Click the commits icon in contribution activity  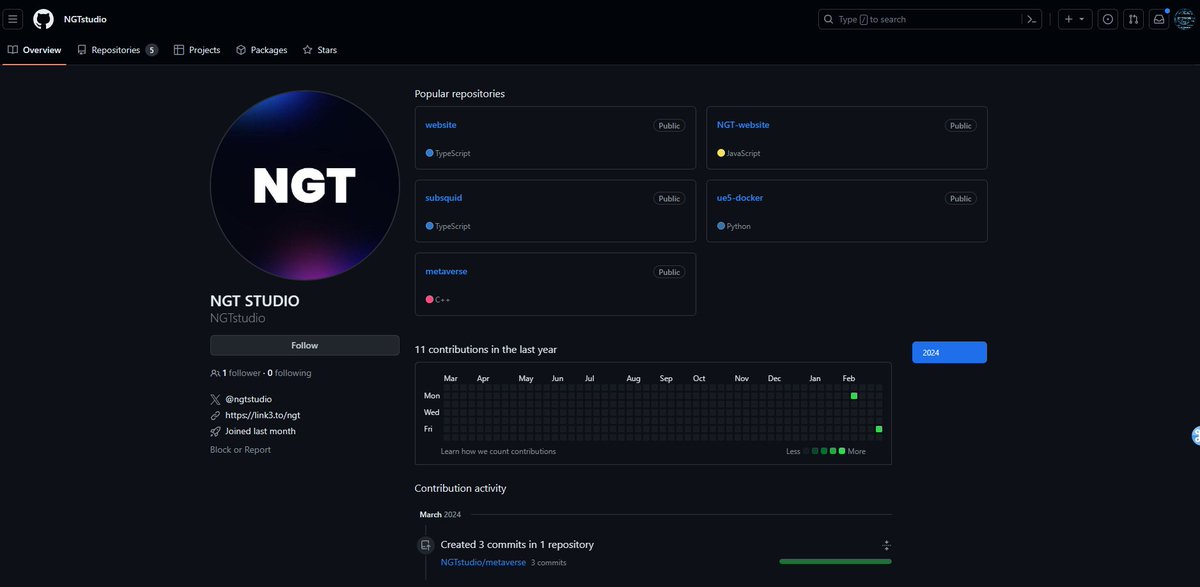click(x=425, y=545)
